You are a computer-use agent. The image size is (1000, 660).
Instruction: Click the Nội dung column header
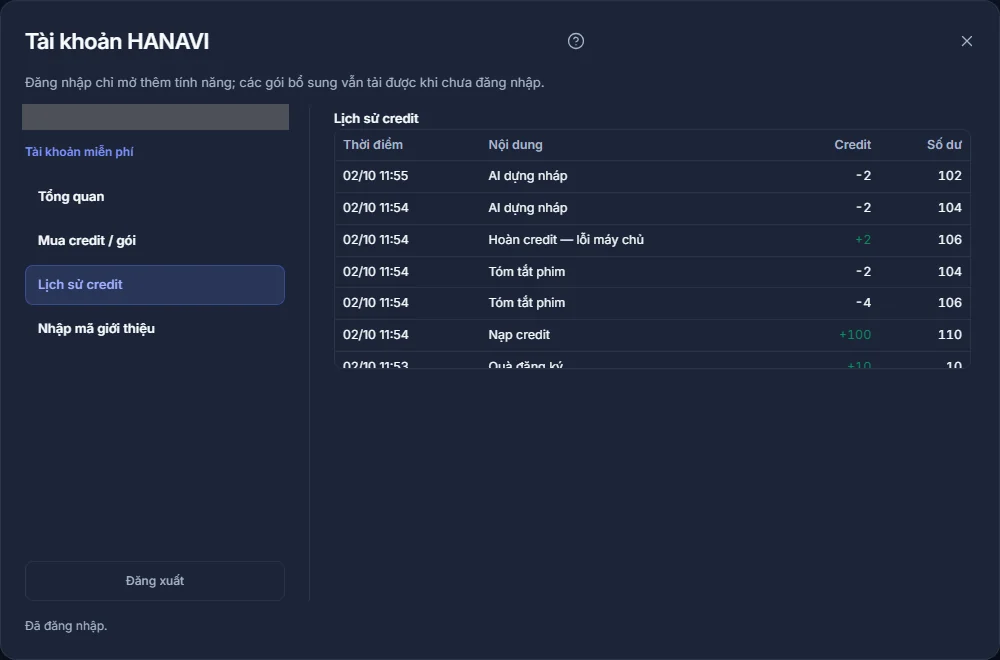[515, 145]
